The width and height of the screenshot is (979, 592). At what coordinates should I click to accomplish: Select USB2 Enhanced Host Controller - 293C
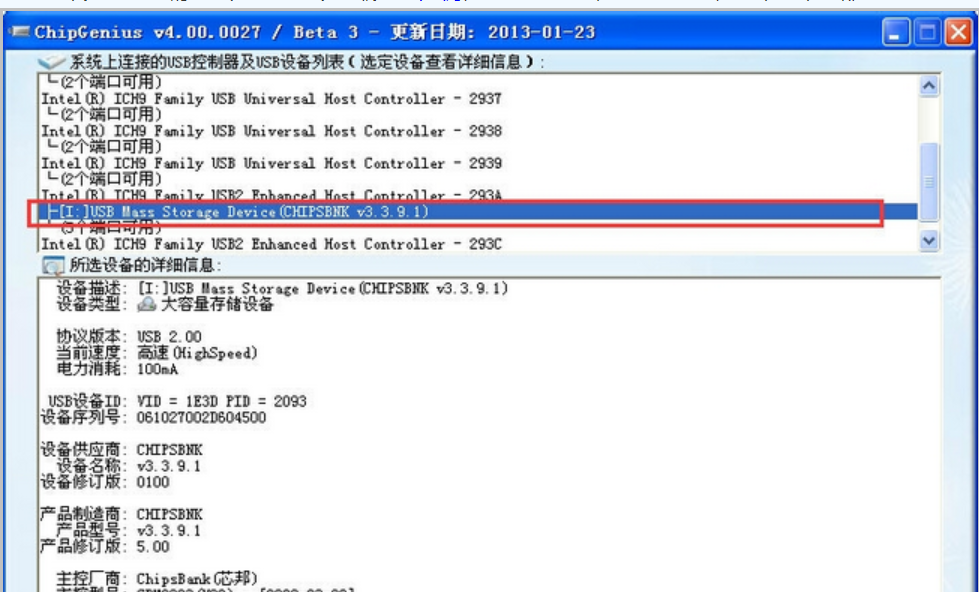pyautogui.click(x=270, y=244)
